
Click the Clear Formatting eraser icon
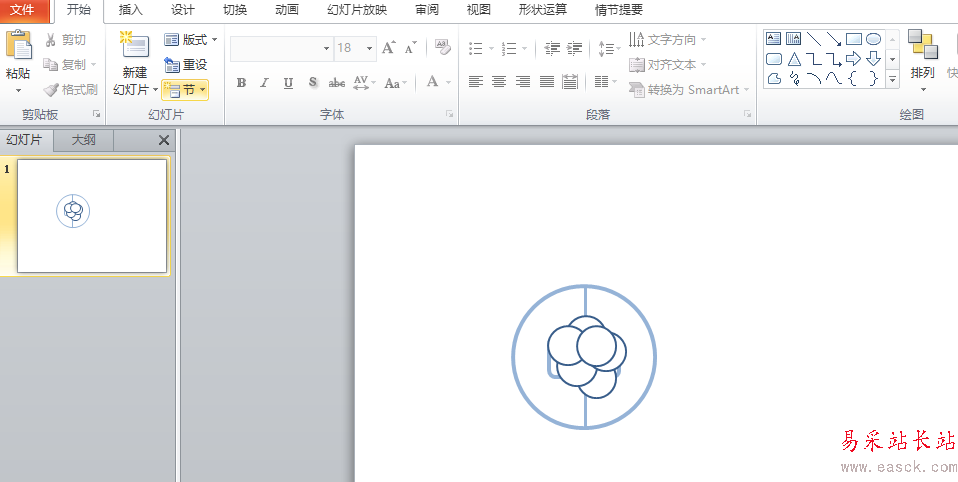(442, 47)
